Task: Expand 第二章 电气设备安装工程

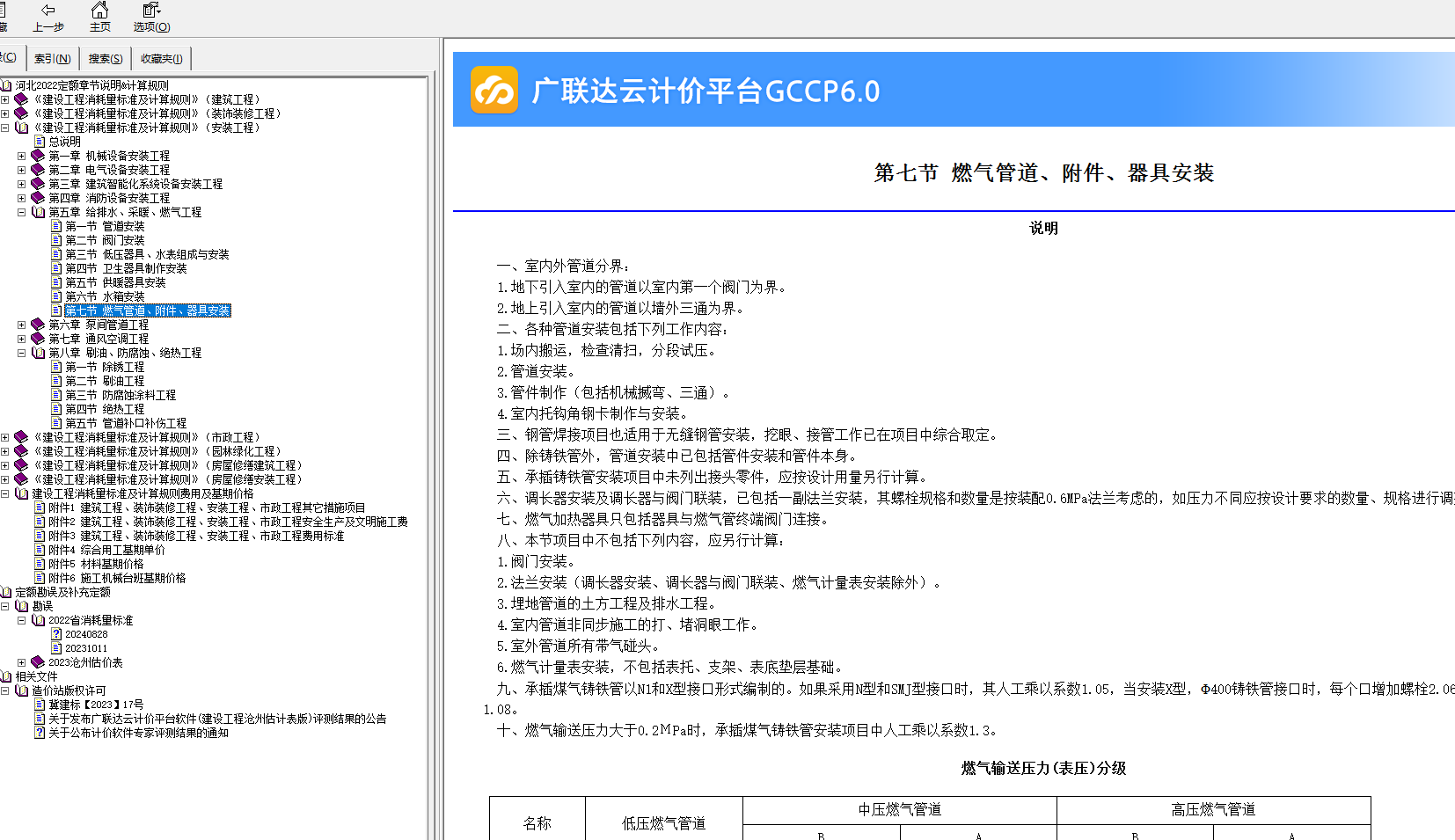Action: [x=22, y=170]
